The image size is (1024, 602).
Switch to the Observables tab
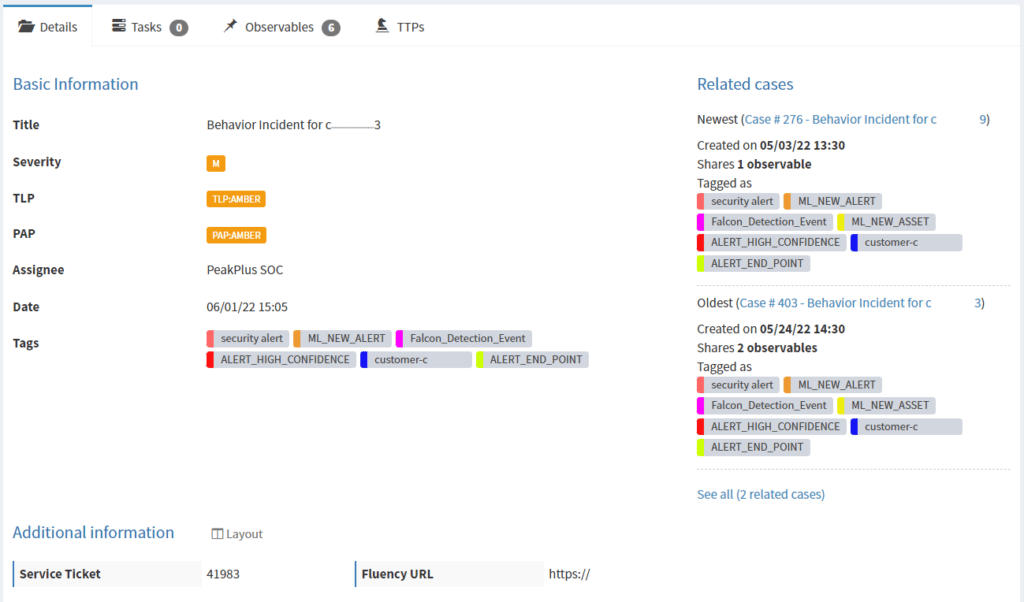click(x=280, y=27)
